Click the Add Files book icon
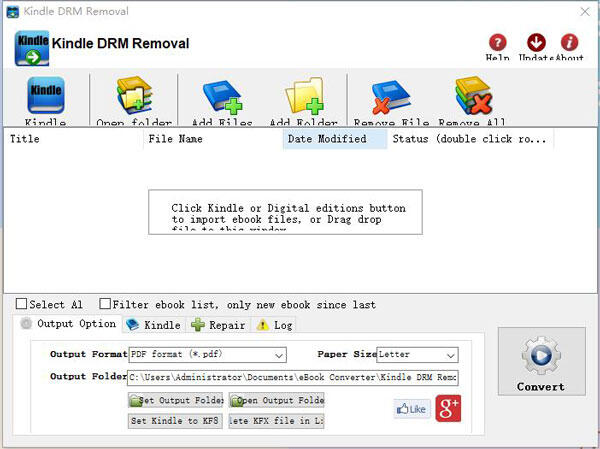 pos(222,99)
